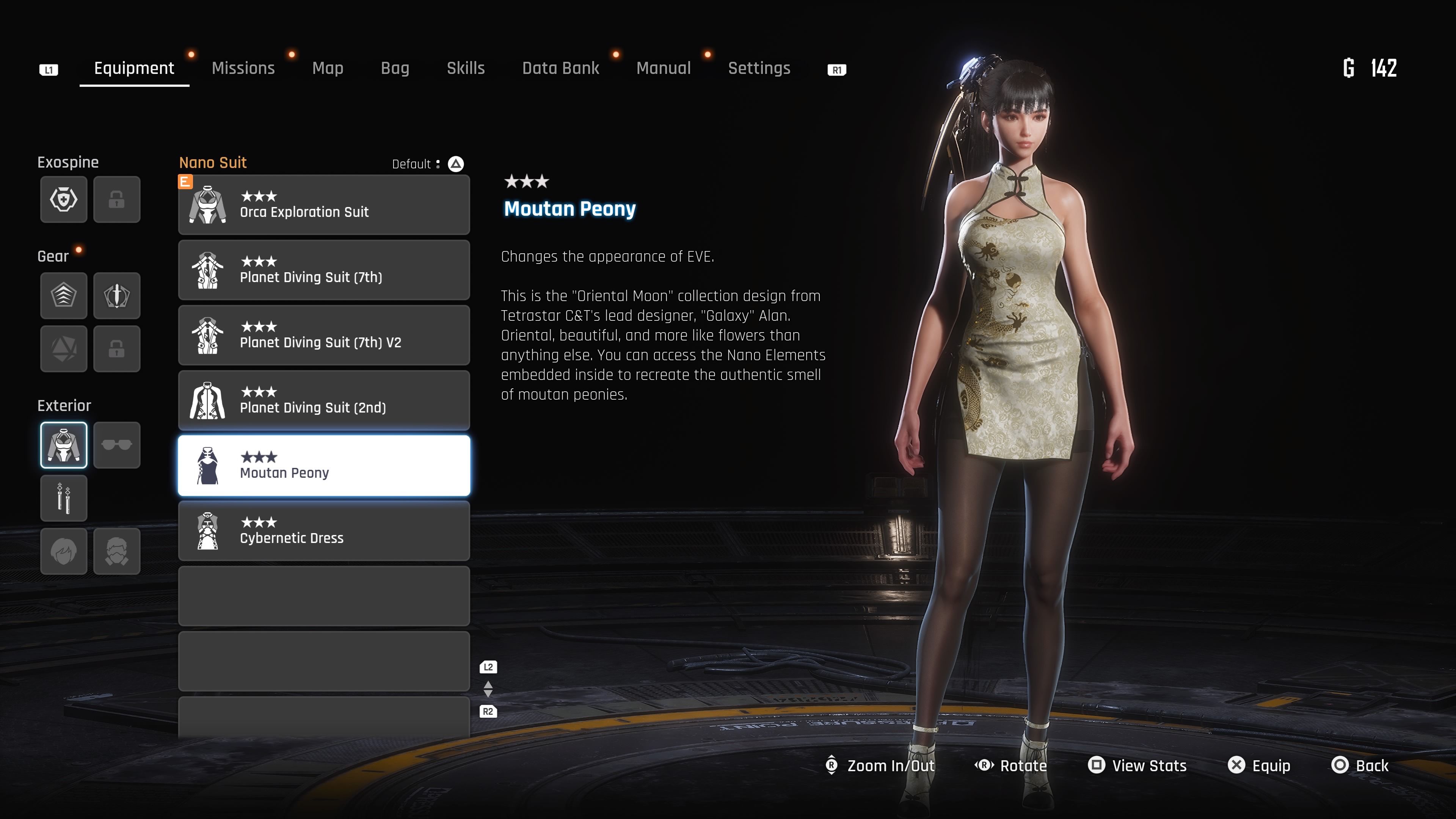This screenshot has height=819, width=1456.
Task: Click the gold G currency icon
Action: point(1349,68)
